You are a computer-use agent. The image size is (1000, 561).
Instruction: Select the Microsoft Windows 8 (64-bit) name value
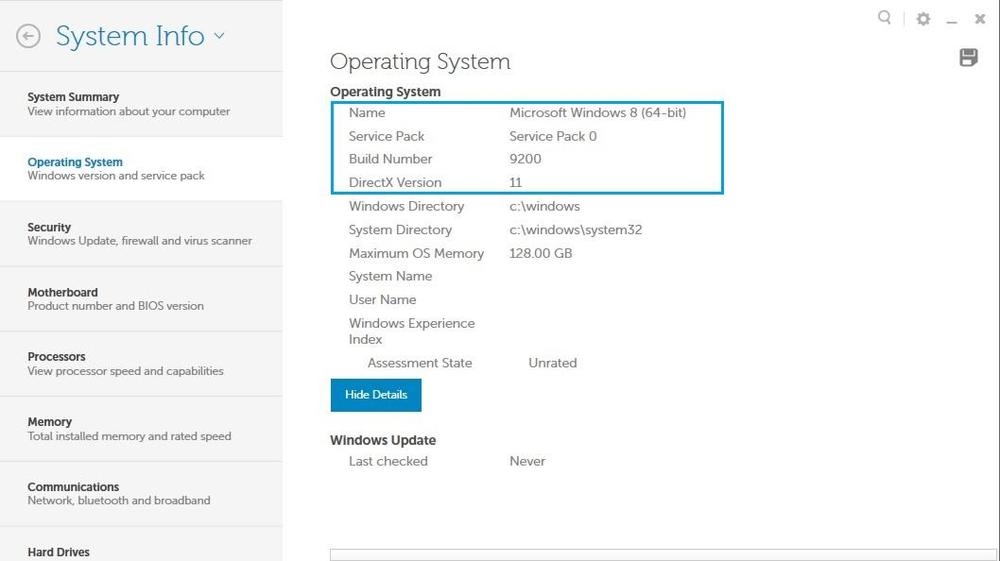point(597,113)
